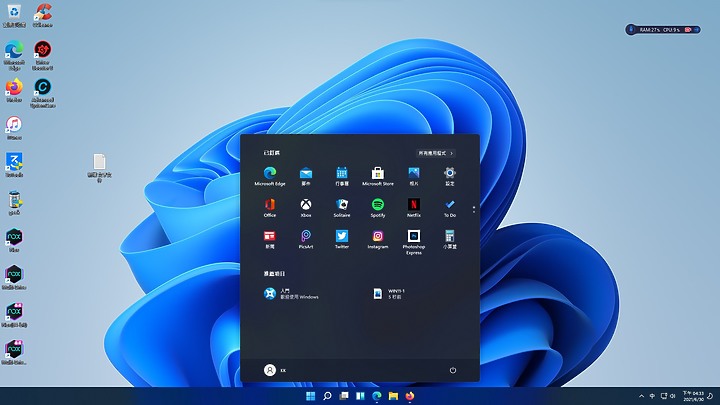The image size is (720, 405).
Task: Select the iTunes desktop shortcut
Action: pos(14,128)
